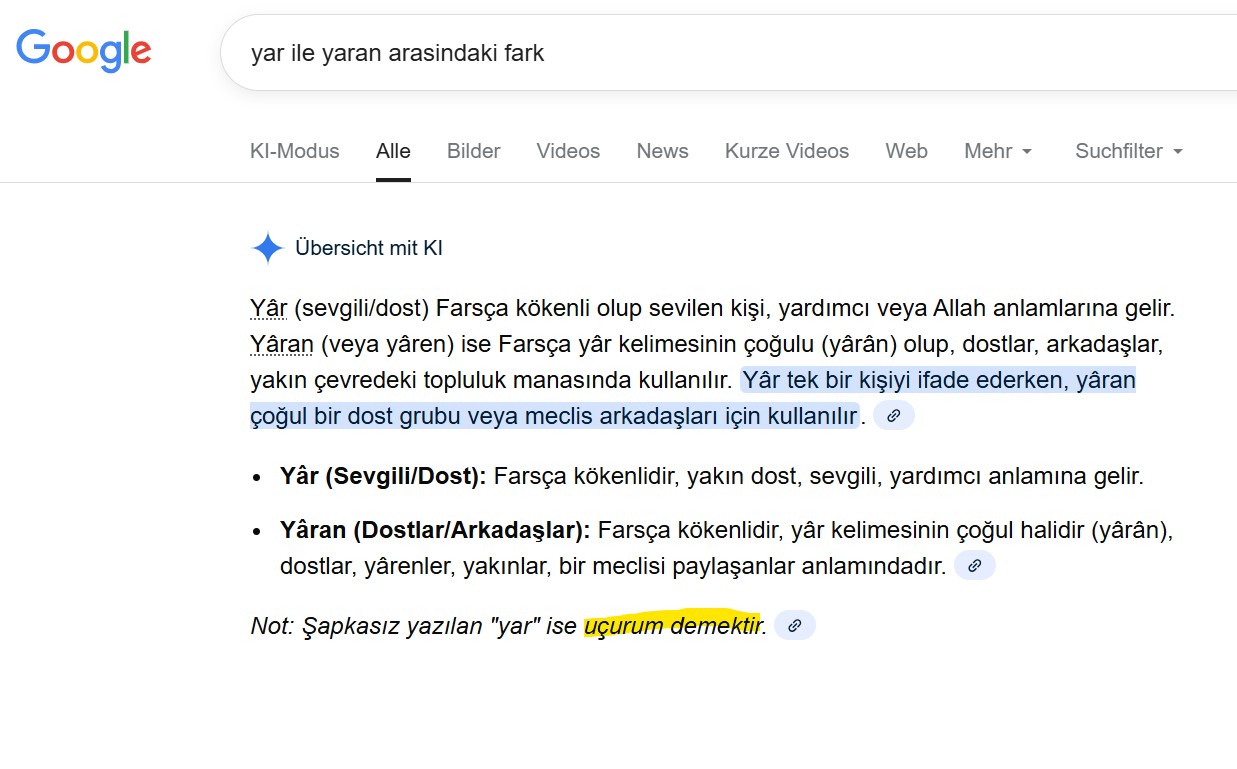Open source link icon after the Not line
Viewport: 1237px width, 769px height.
click(794, 626)
